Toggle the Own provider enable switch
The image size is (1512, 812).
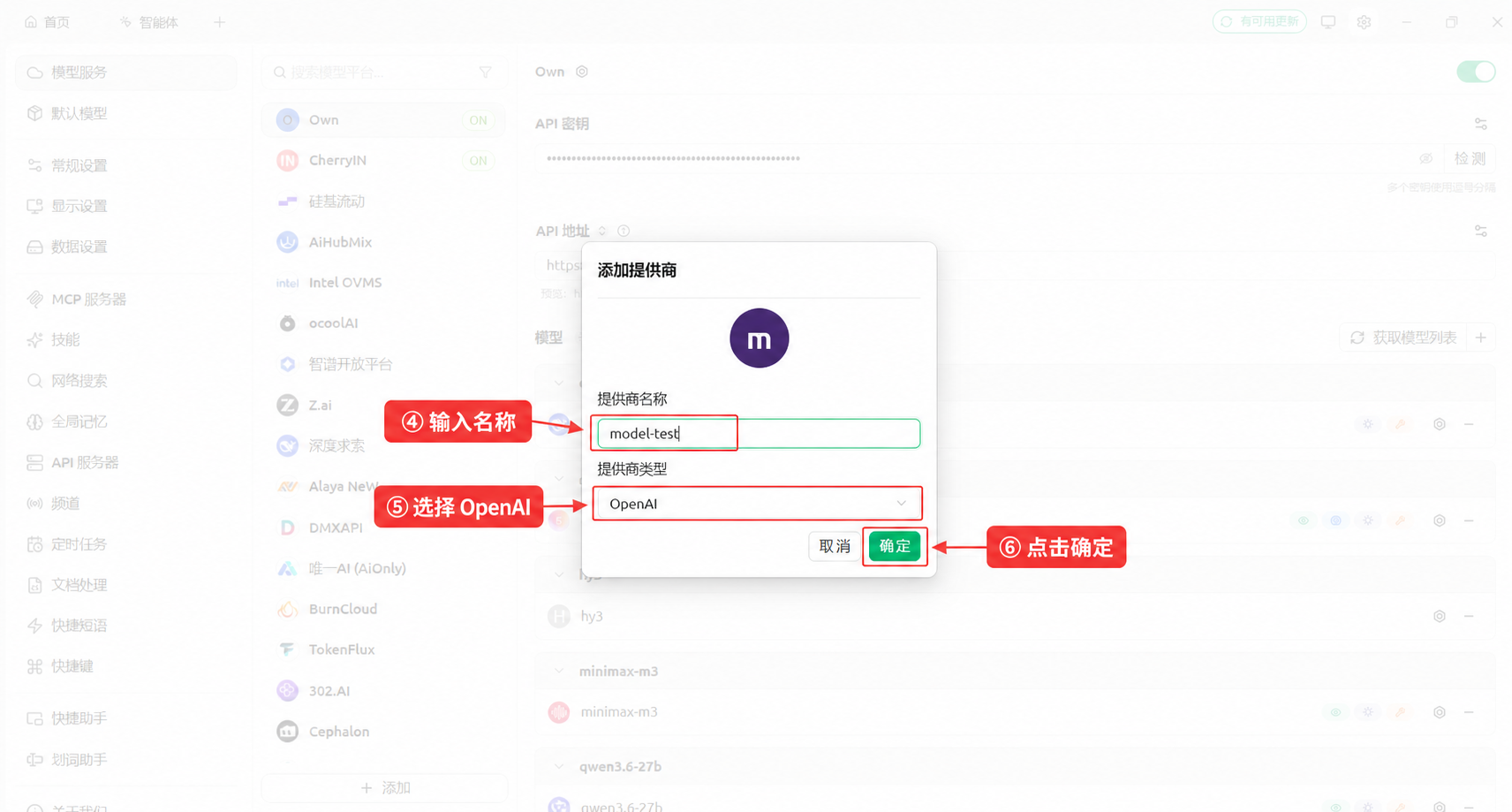pos(1476,72)
